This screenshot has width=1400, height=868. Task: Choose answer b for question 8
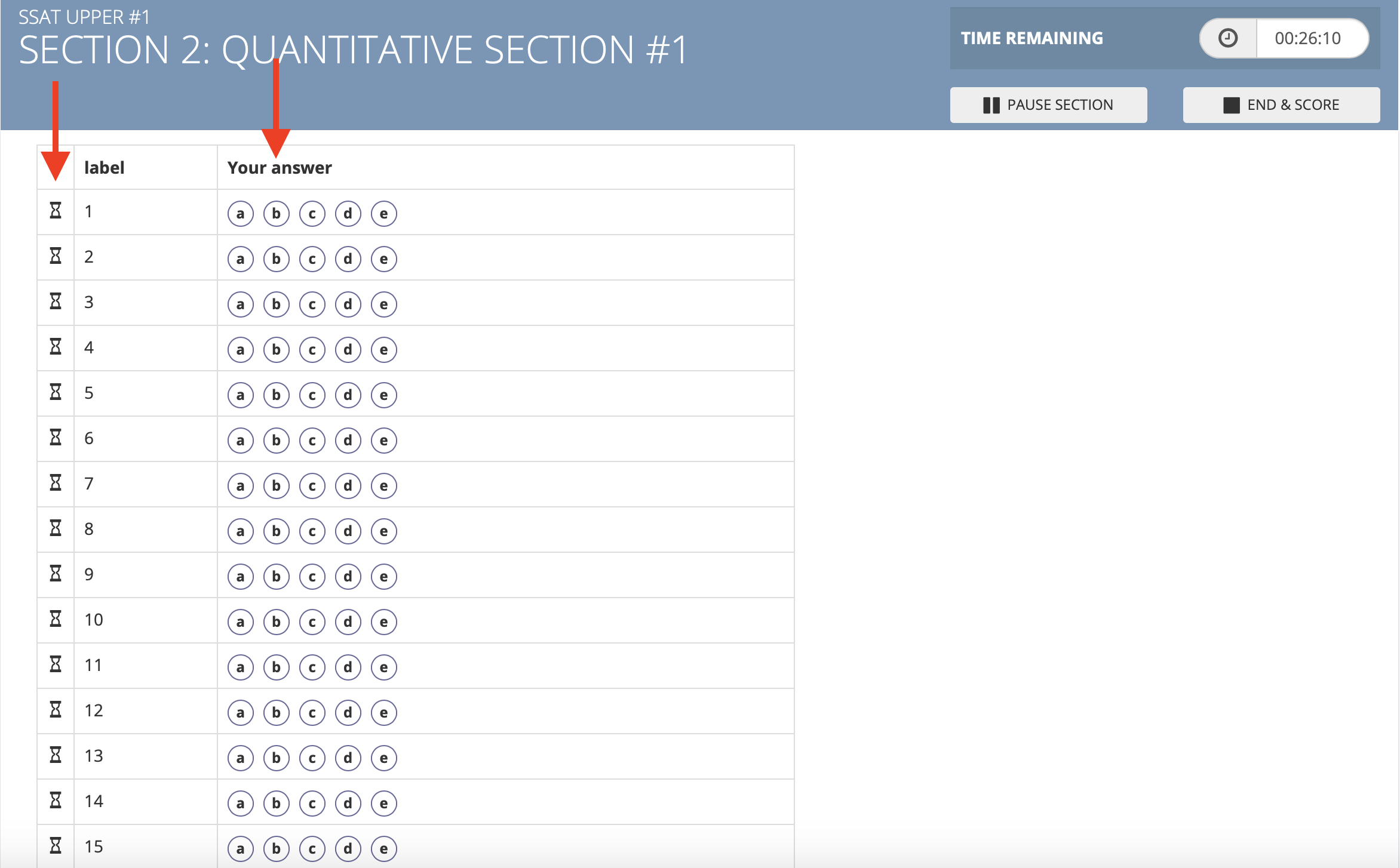click(276, 531)
